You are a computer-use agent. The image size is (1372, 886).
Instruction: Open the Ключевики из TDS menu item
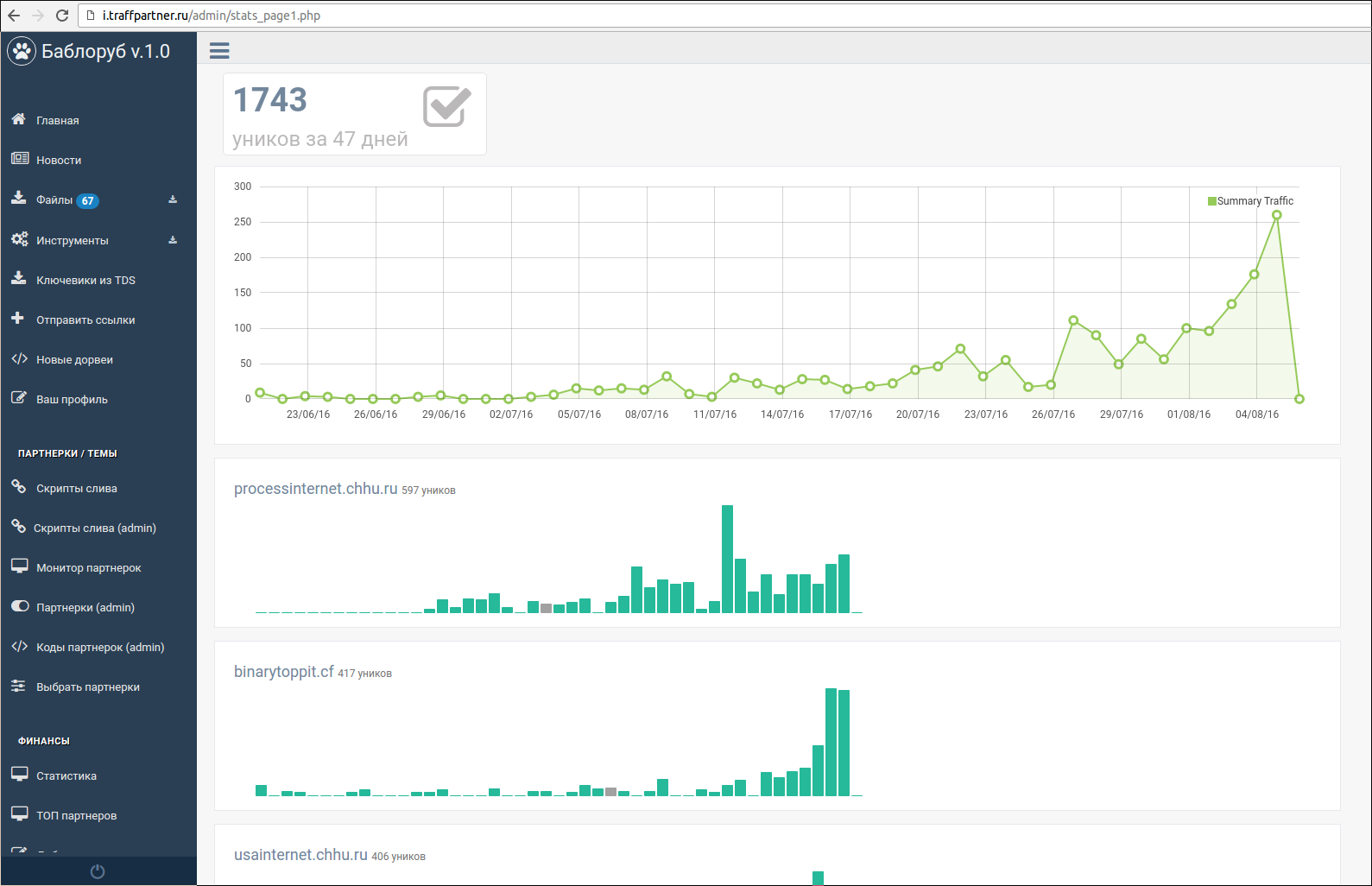pos(85,281)
